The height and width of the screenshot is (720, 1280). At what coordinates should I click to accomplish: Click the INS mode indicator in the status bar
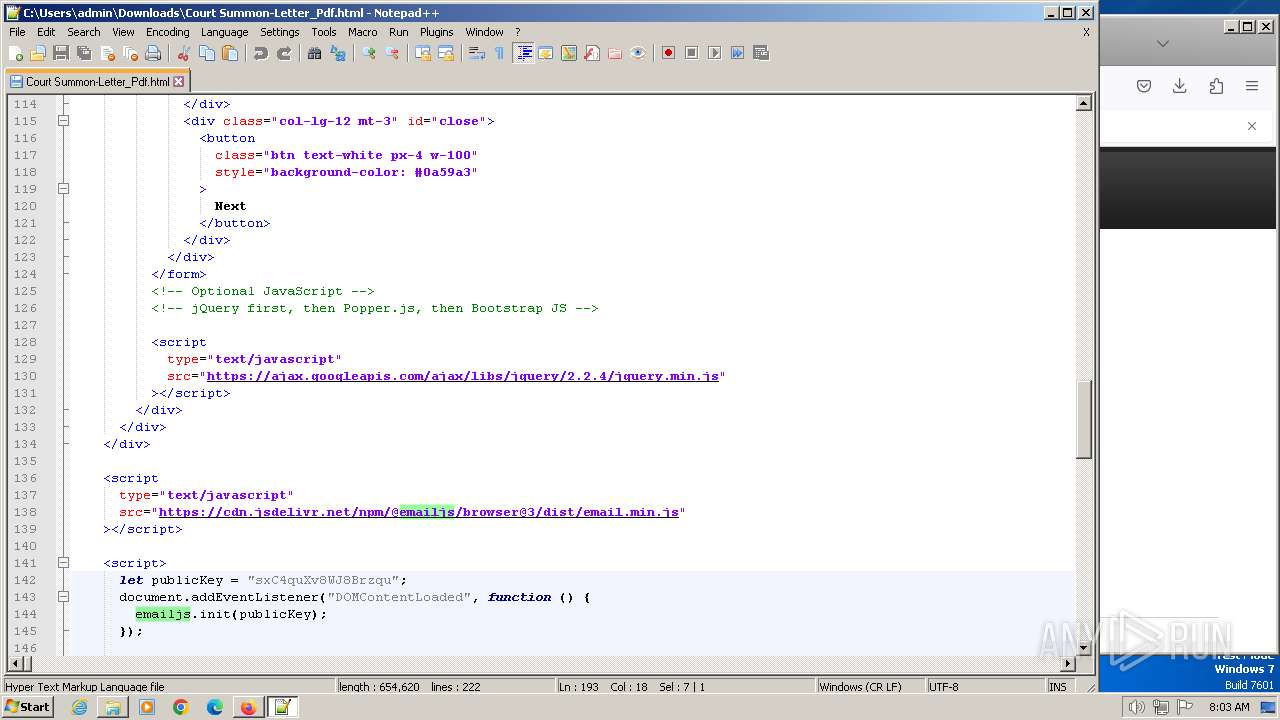1057,687
